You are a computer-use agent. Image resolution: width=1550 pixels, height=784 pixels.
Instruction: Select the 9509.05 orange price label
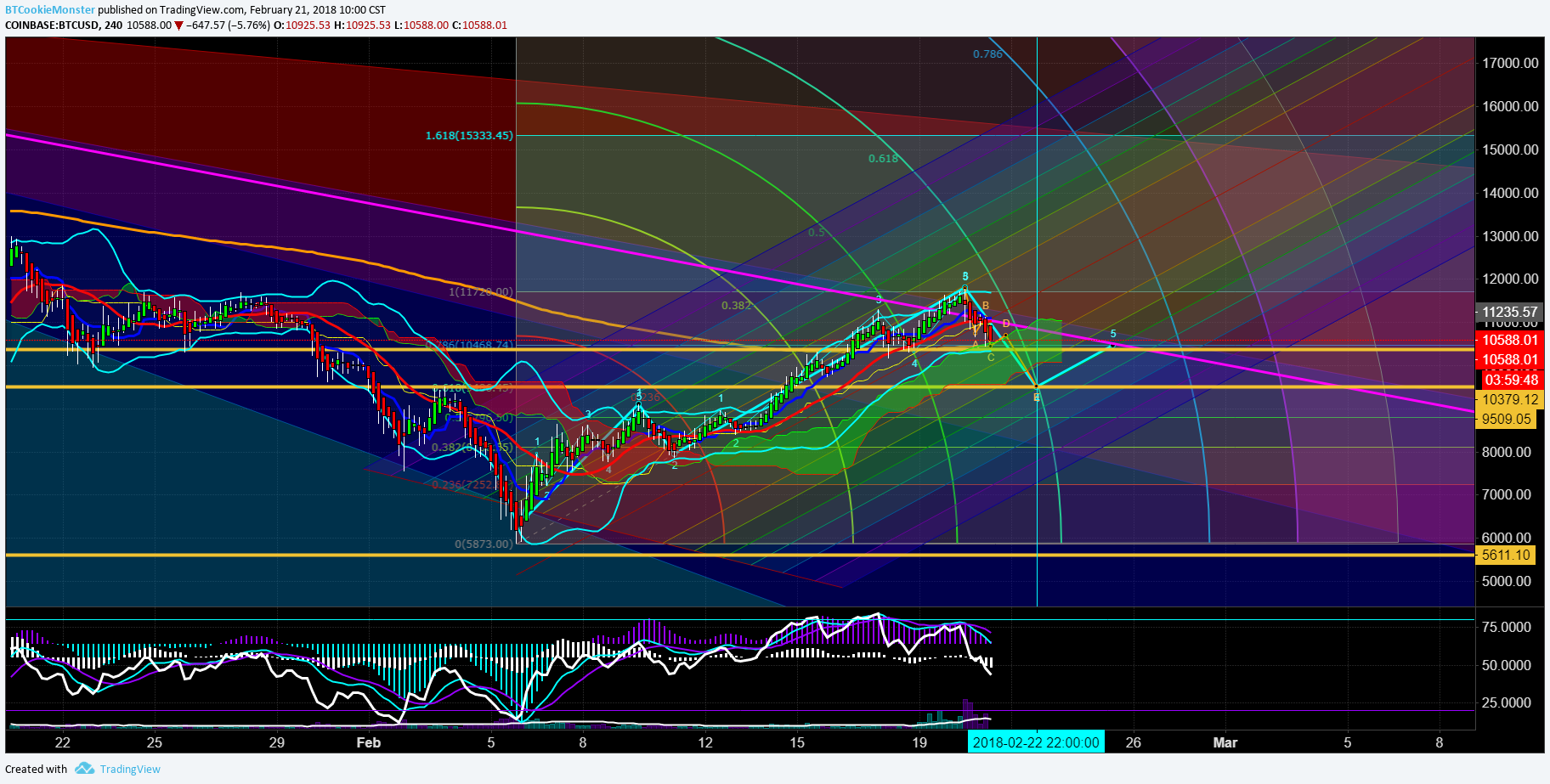coord(1506,419)
